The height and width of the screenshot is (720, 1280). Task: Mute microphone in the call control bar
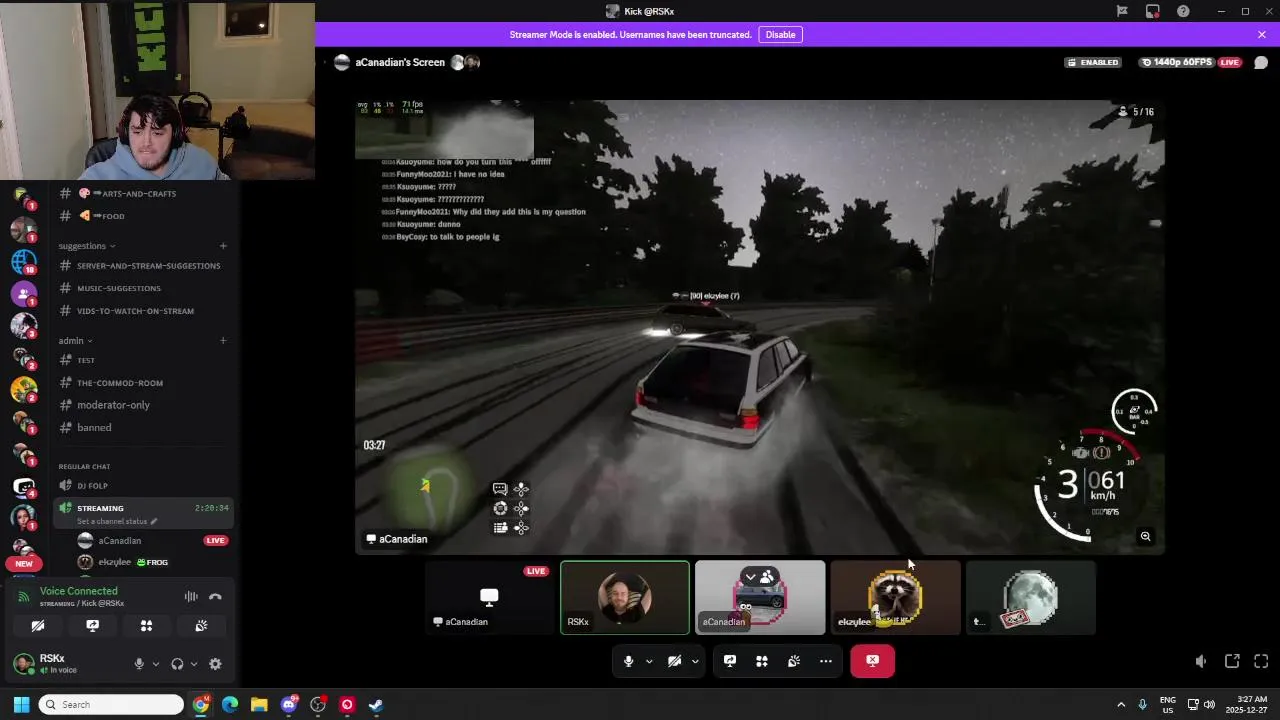click(628, 661)
